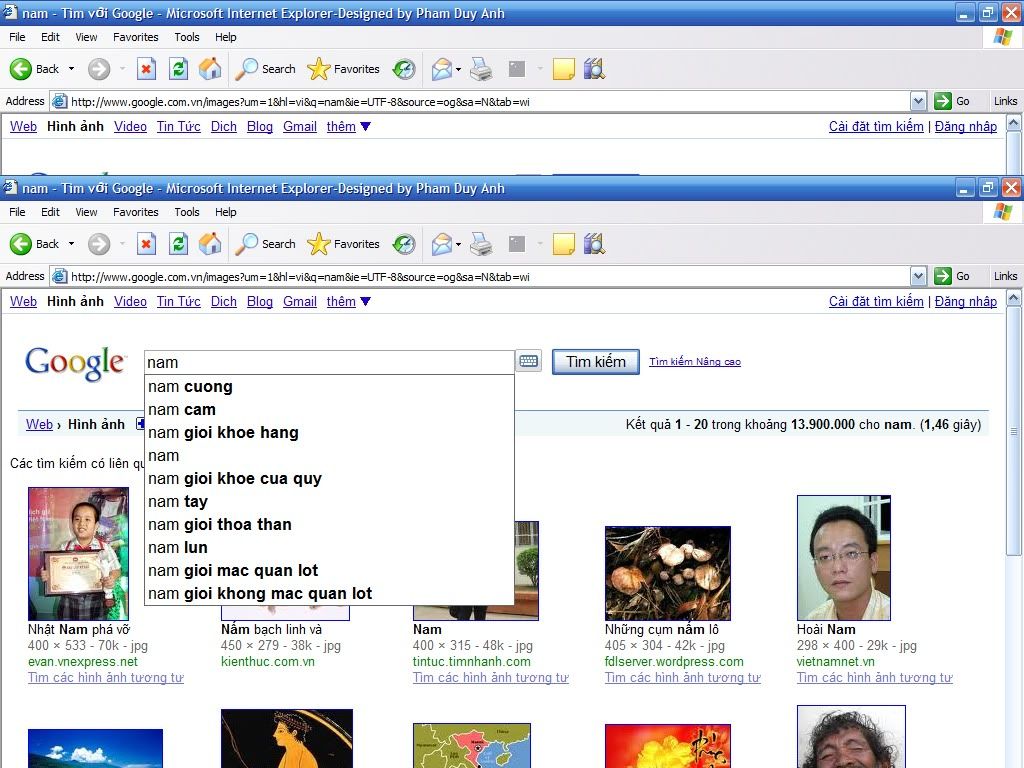Click the Forward arrow in the front window
This screenshot has width=1024, height=768.
(99, 244)
